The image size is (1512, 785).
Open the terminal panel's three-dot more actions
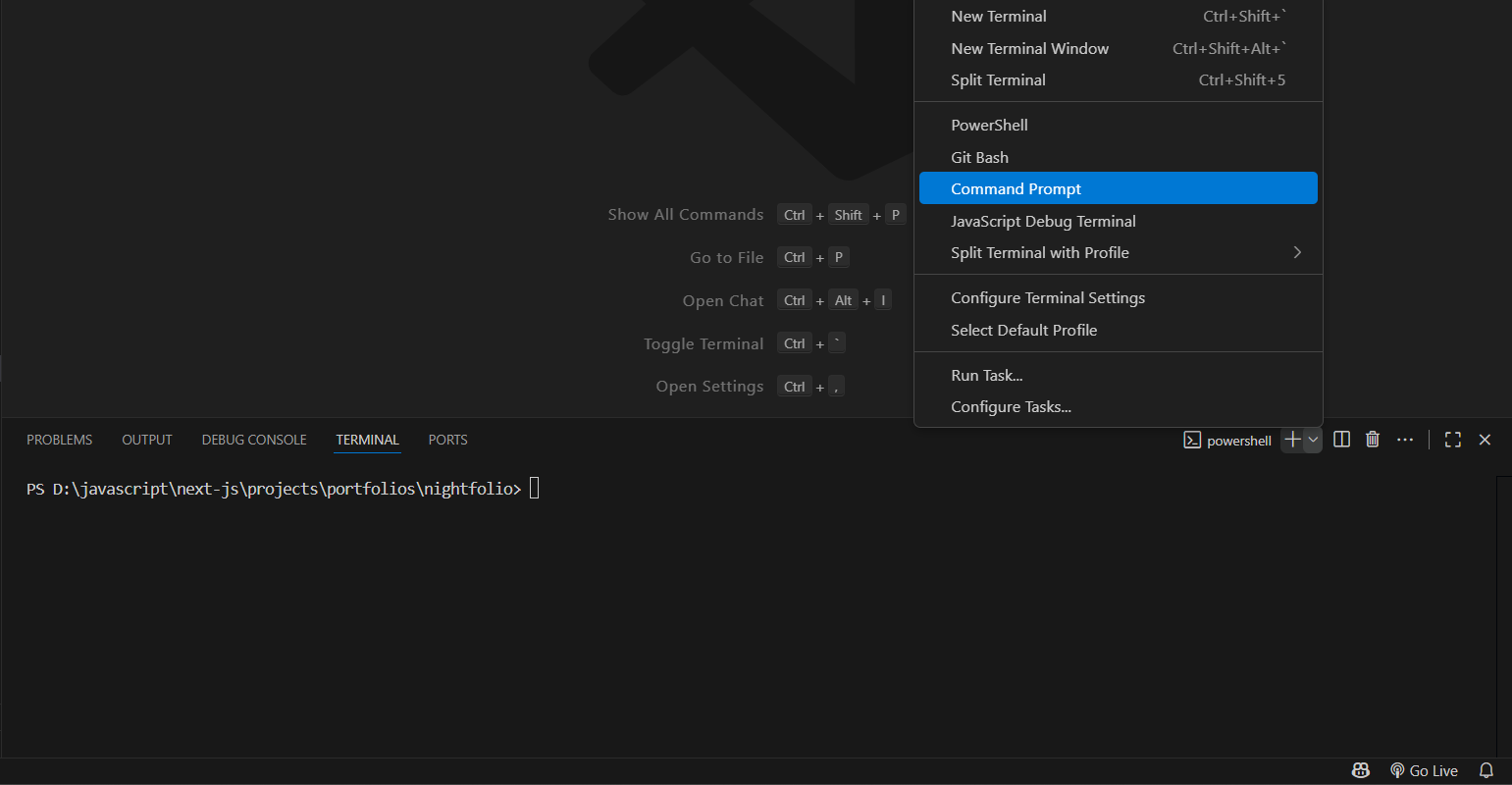point(1405,440)
